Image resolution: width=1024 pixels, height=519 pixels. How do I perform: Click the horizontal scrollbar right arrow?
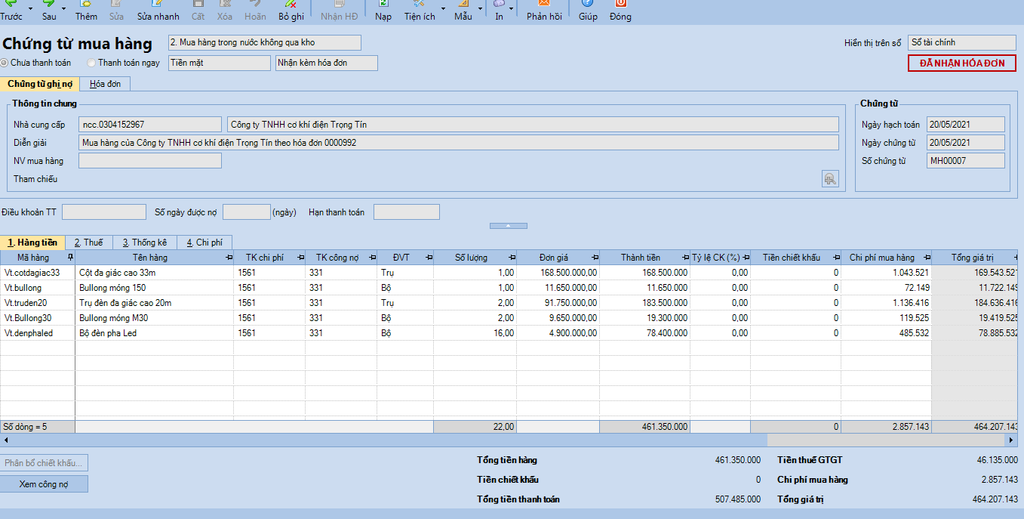point(1012,440)
